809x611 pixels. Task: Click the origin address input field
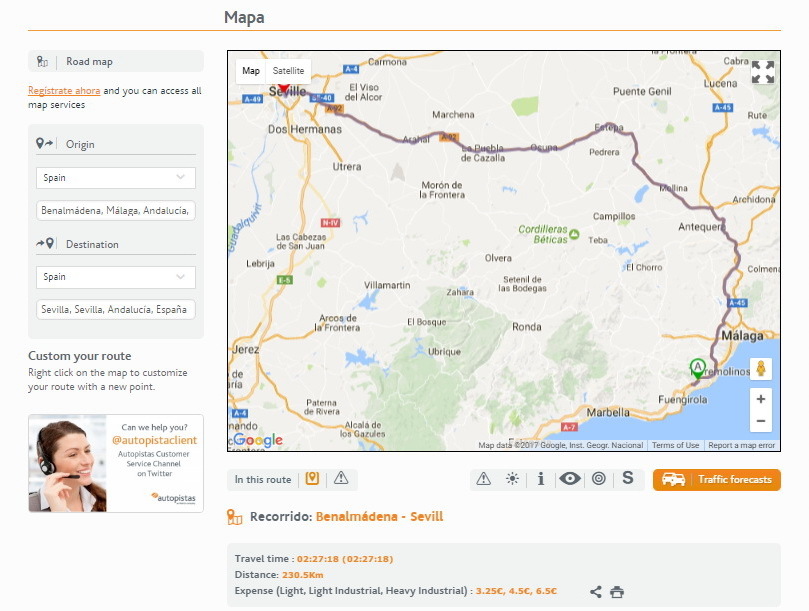[x=116, y=211]
